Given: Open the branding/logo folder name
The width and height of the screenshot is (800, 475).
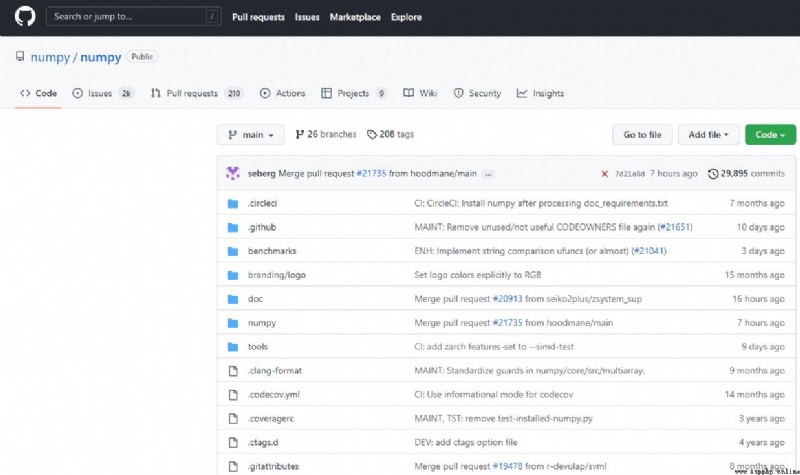Looking at the screenshot, I should click(277, 275).
